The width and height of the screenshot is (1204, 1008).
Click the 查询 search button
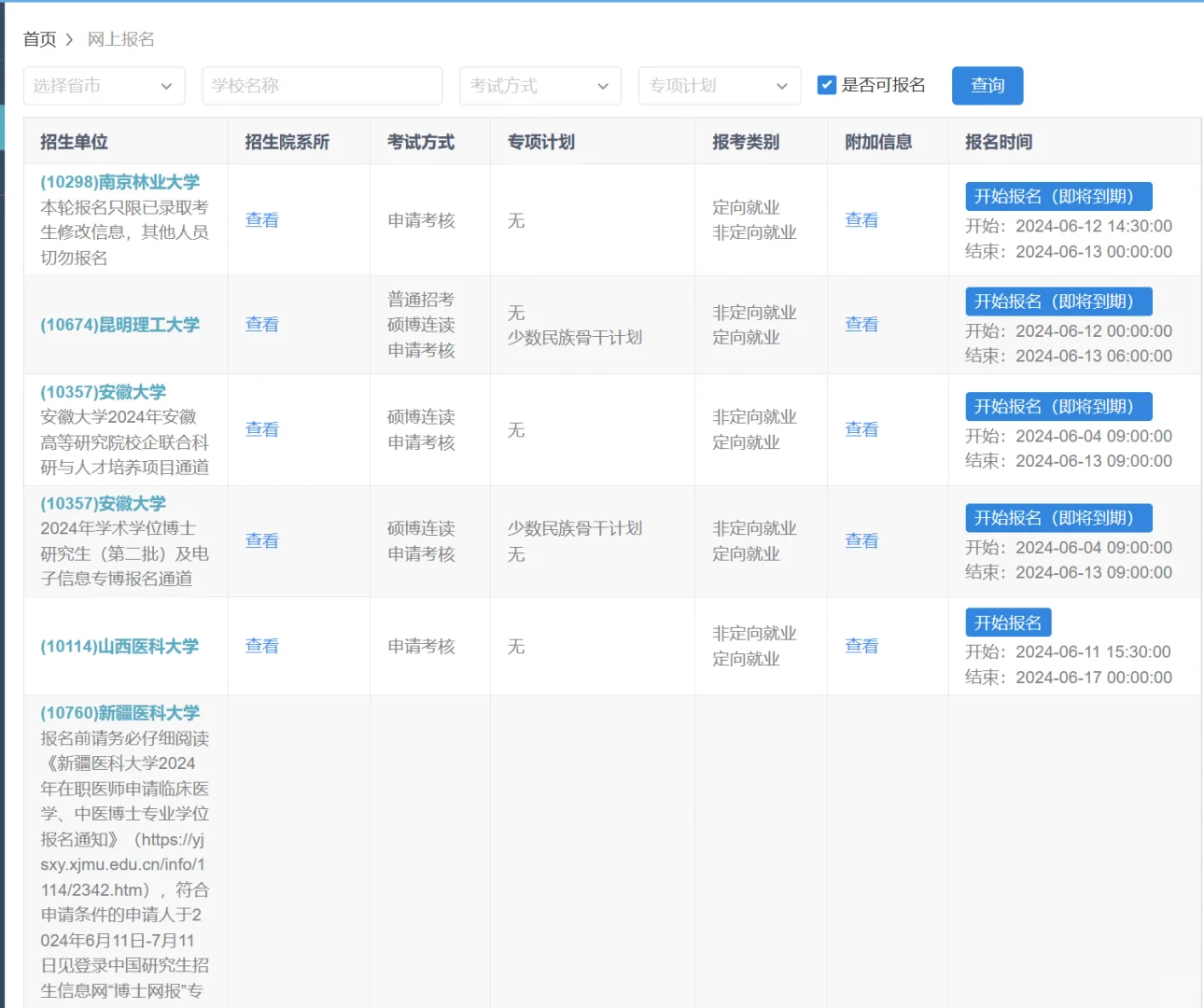click(987, 86)
